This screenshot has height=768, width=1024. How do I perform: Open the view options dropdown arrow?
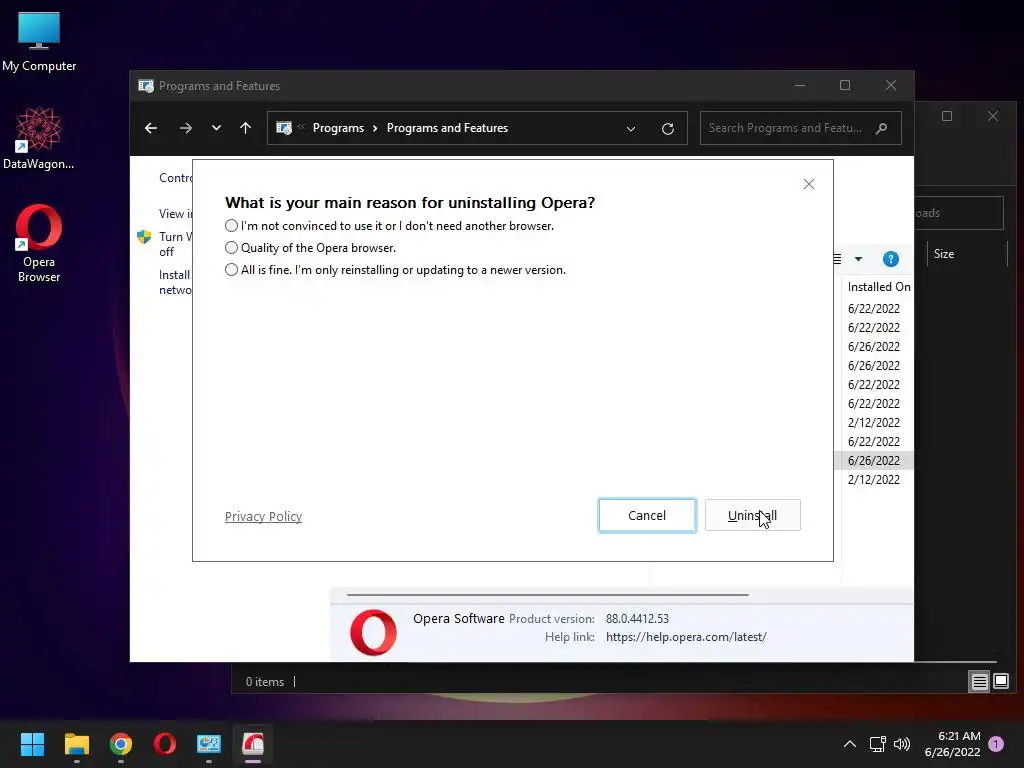(x=858, y=259)
